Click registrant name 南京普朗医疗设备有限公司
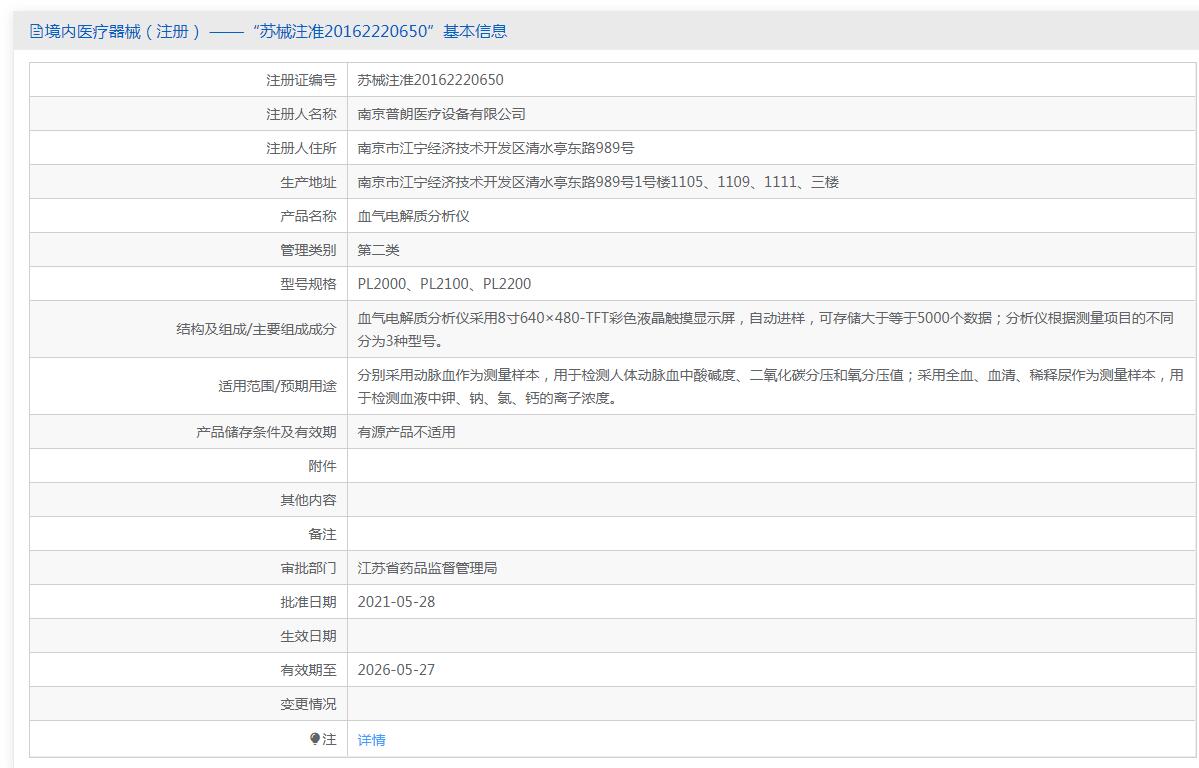This screenshot has width=1199, height=768. 441,114
